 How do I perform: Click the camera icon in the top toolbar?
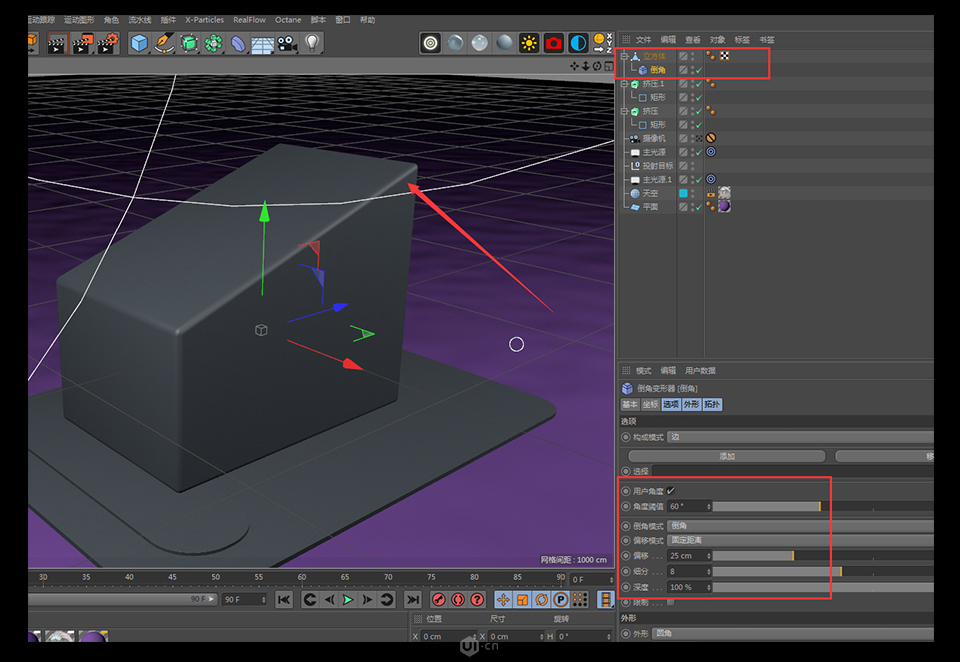point(287,43)
